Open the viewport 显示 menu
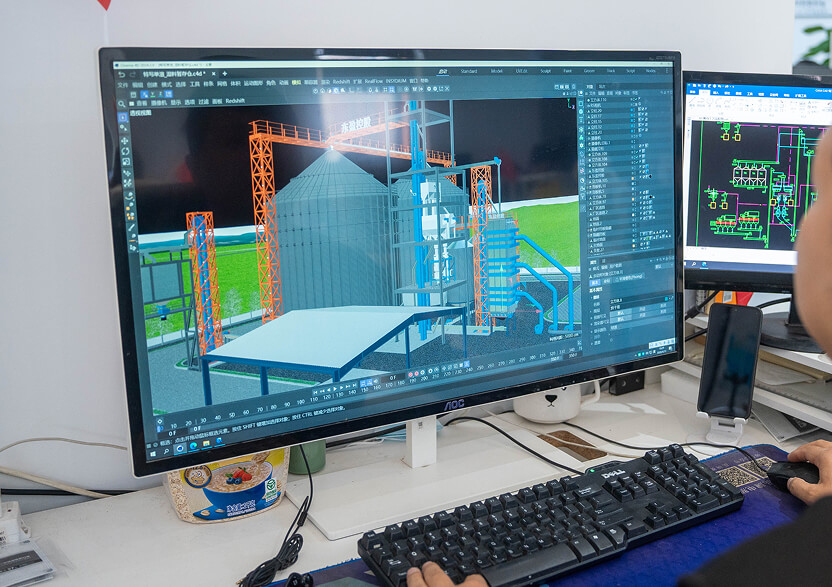The width and height of the screenshot is (832, 587). (x=176, y=102)
